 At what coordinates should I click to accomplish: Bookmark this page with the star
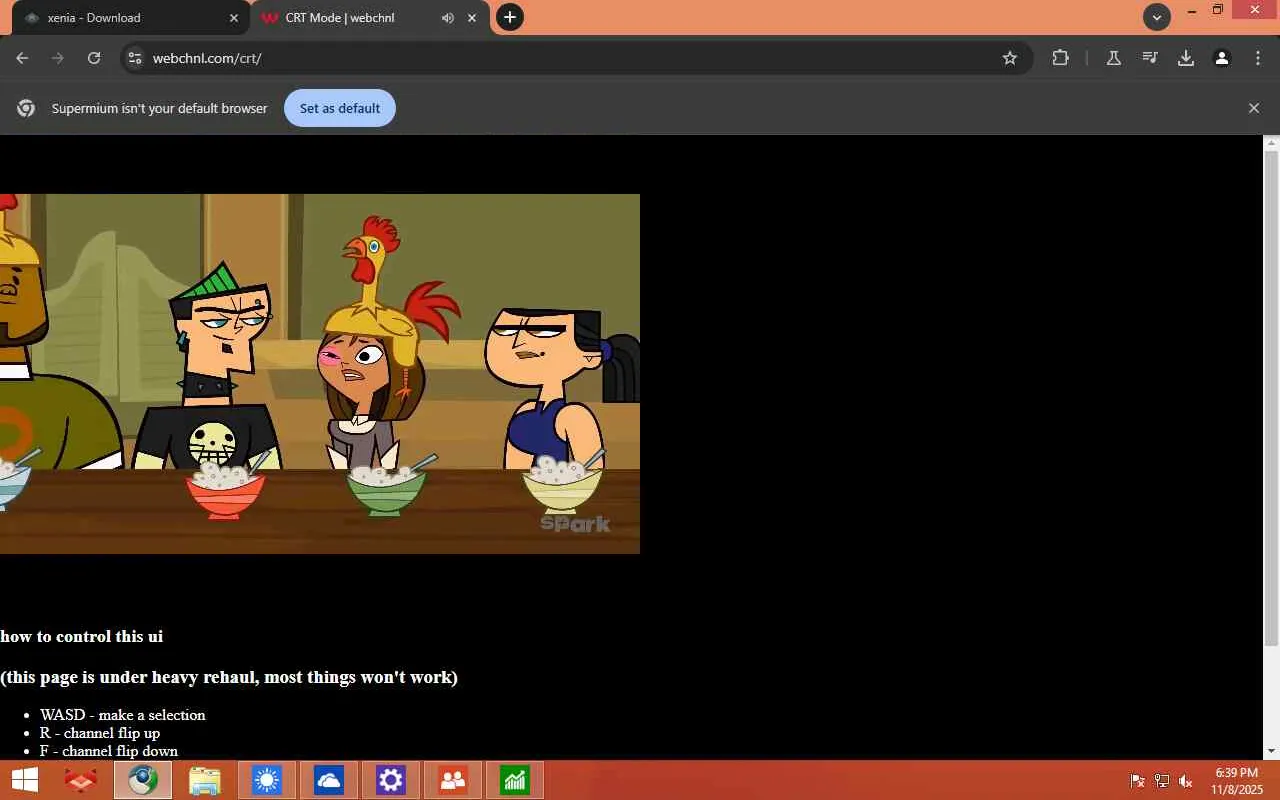pos(1010,58)
